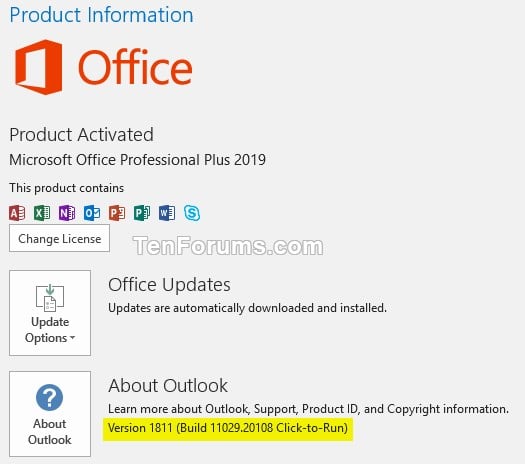525x464 pixels.
Task: Open About Outlook button
Action: pyautogui.click(x=50, y=414)
